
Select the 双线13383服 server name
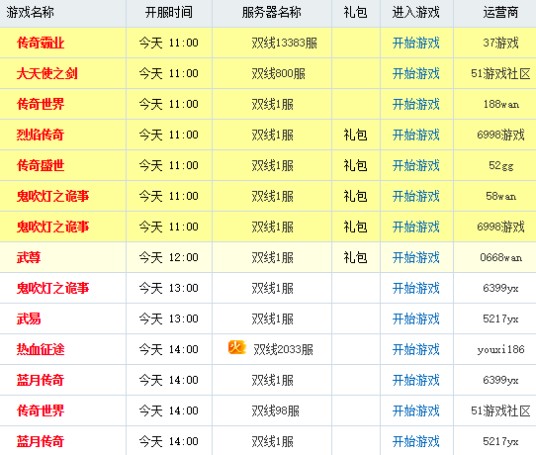[284, 43]
